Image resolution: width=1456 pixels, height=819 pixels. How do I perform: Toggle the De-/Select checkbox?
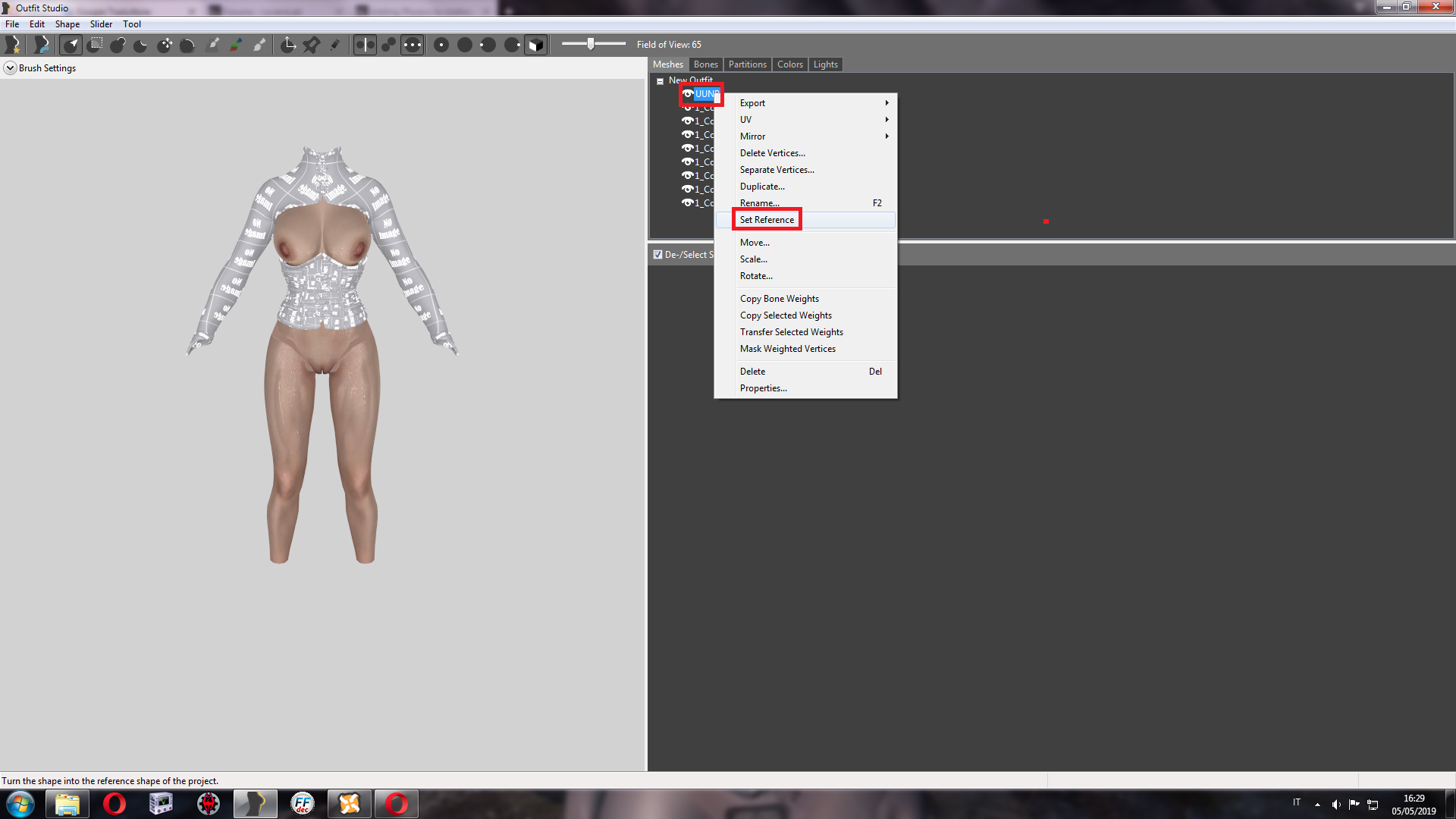point(657,255)
